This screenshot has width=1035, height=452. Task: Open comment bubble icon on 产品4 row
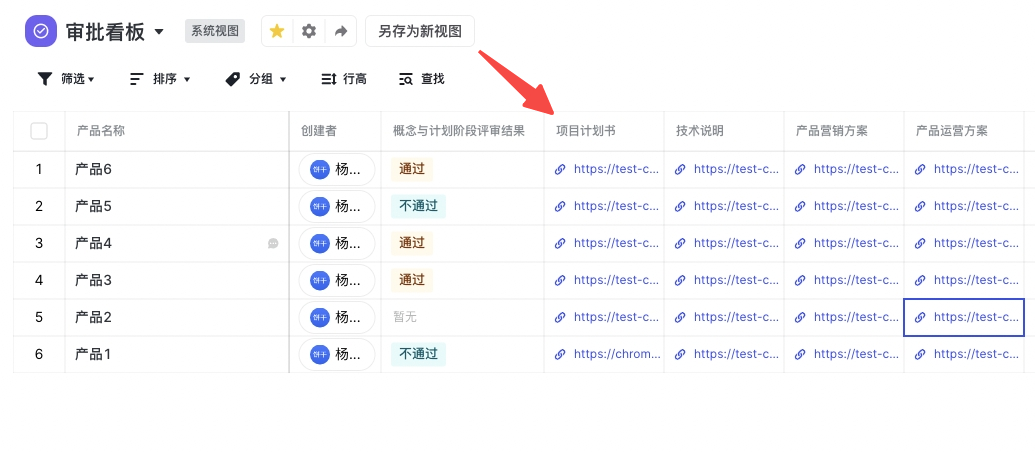(x=273, y=243)
